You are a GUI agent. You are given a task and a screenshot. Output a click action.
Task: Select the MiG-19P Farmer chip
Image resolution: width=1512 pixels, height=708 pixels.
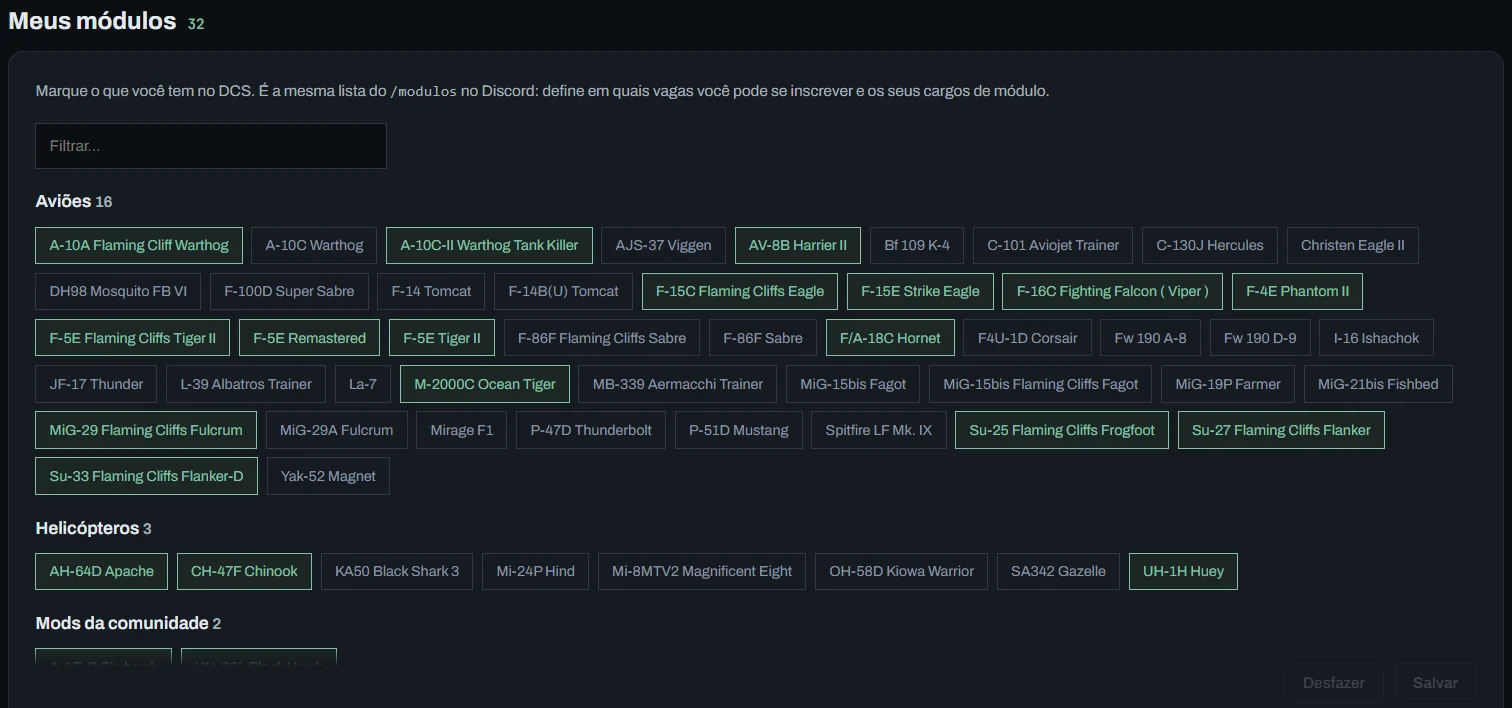1228,384
